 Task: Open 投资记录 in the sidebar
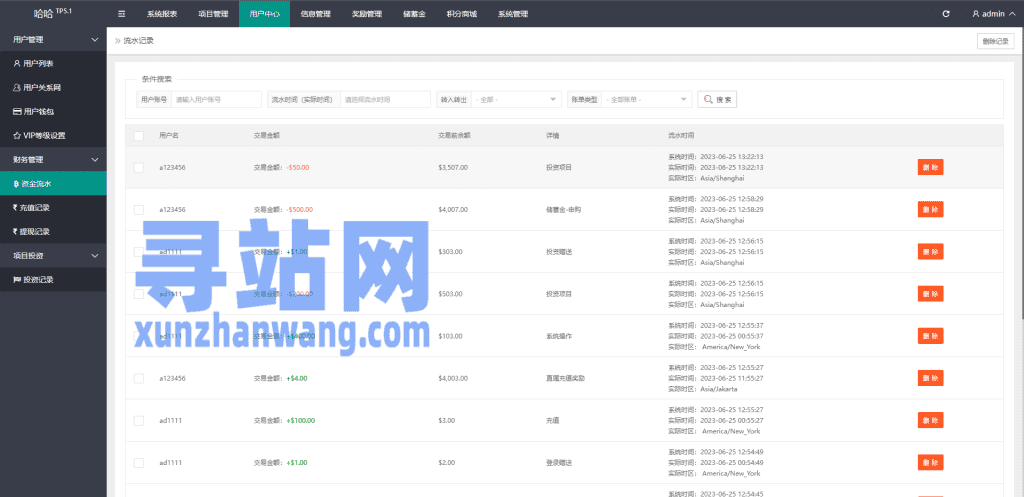53,280
